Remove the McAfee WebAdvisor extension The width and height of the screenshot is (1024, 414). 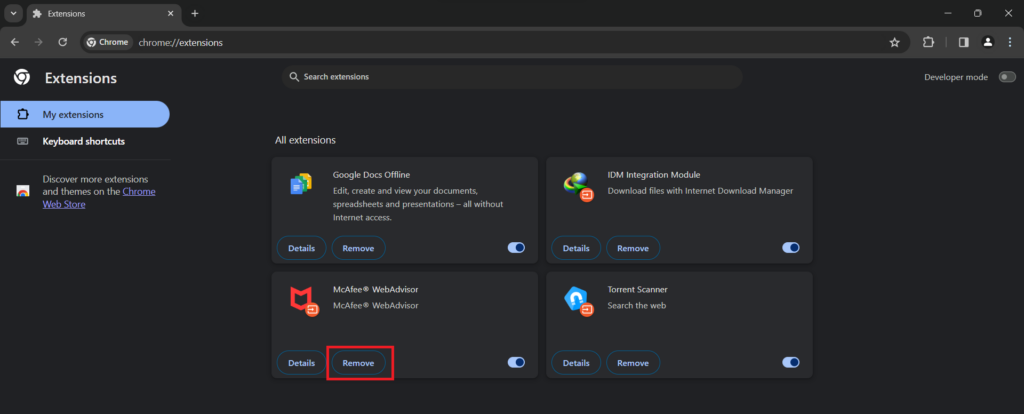click(x=358, y=363)
